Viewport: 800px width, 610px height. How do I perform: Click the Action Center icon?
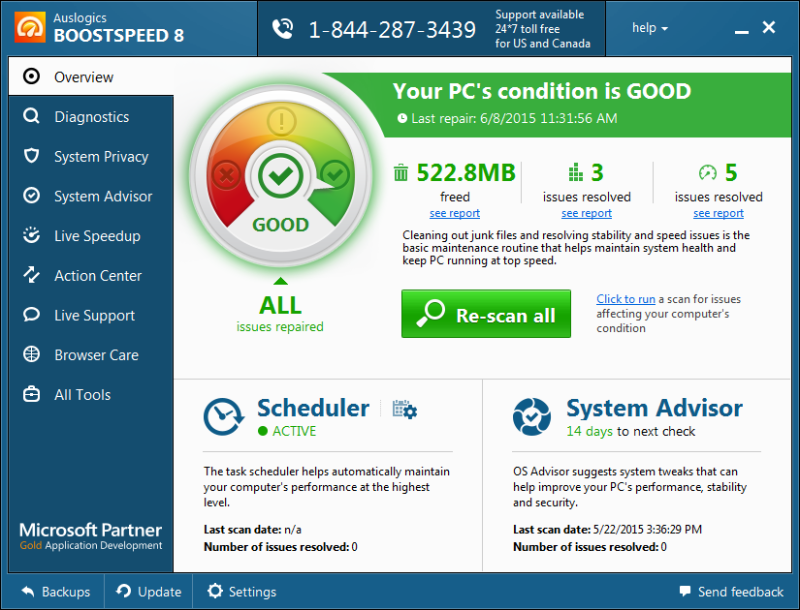point(30,276)
